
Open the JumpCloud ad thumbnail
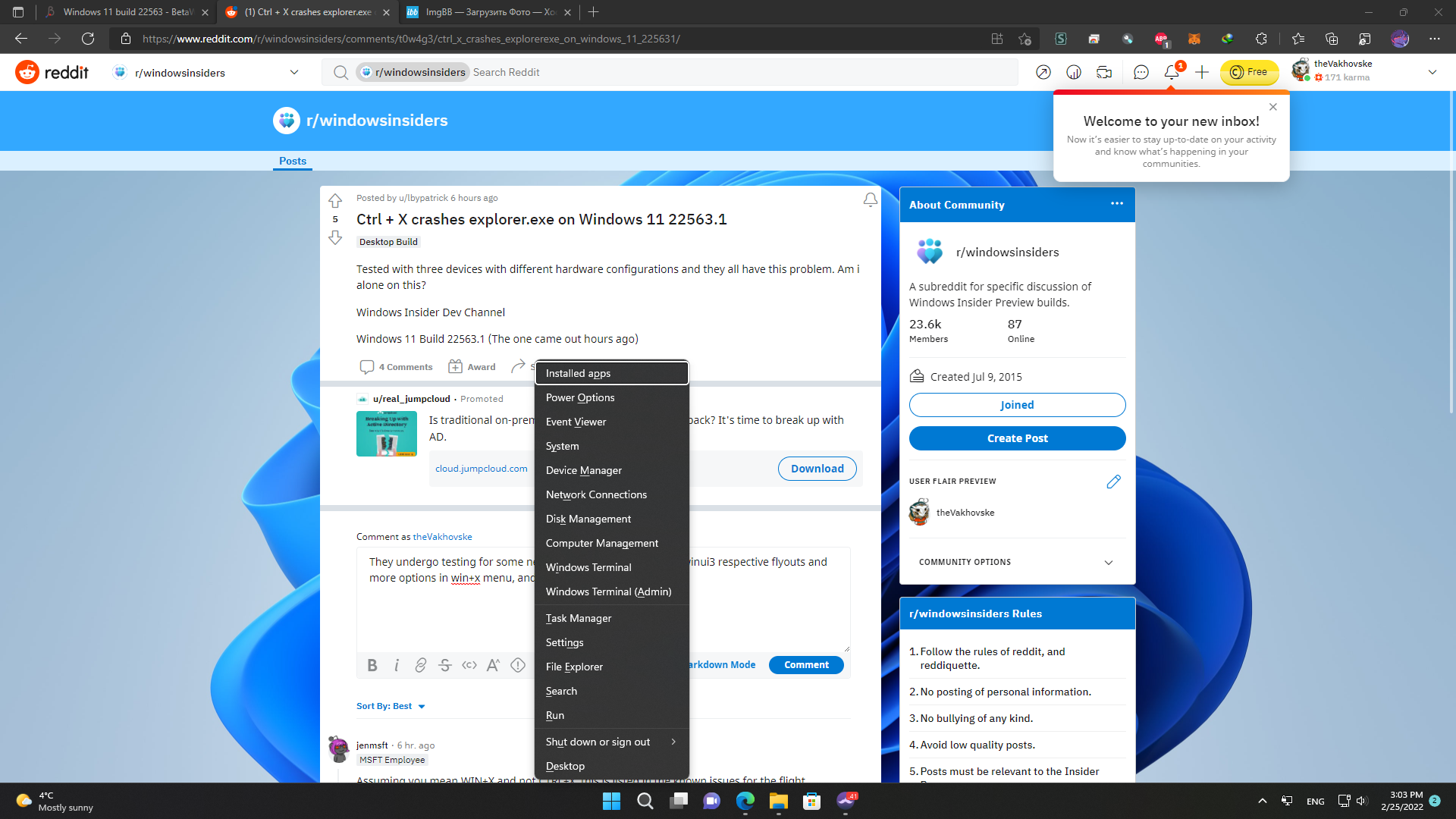coord(387,434)
